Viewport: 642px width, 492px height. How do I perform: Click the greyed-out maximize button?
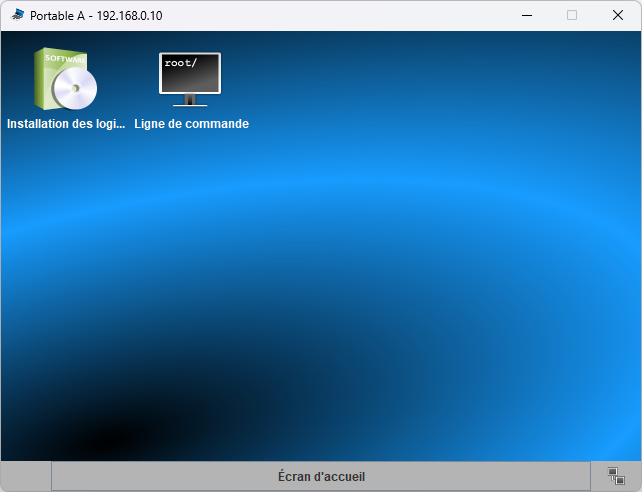tap(572, 15)
